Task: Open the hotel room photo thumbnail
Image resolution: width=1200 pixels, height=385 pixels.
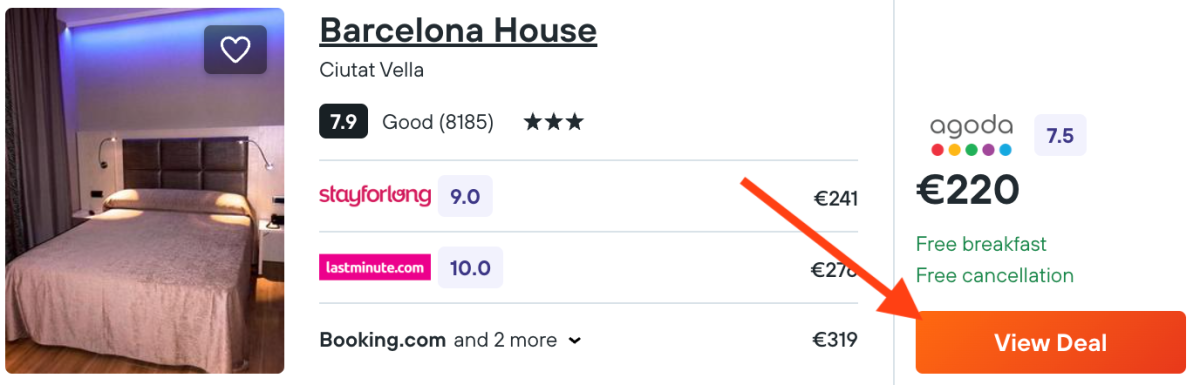Action: pos(145,191)
